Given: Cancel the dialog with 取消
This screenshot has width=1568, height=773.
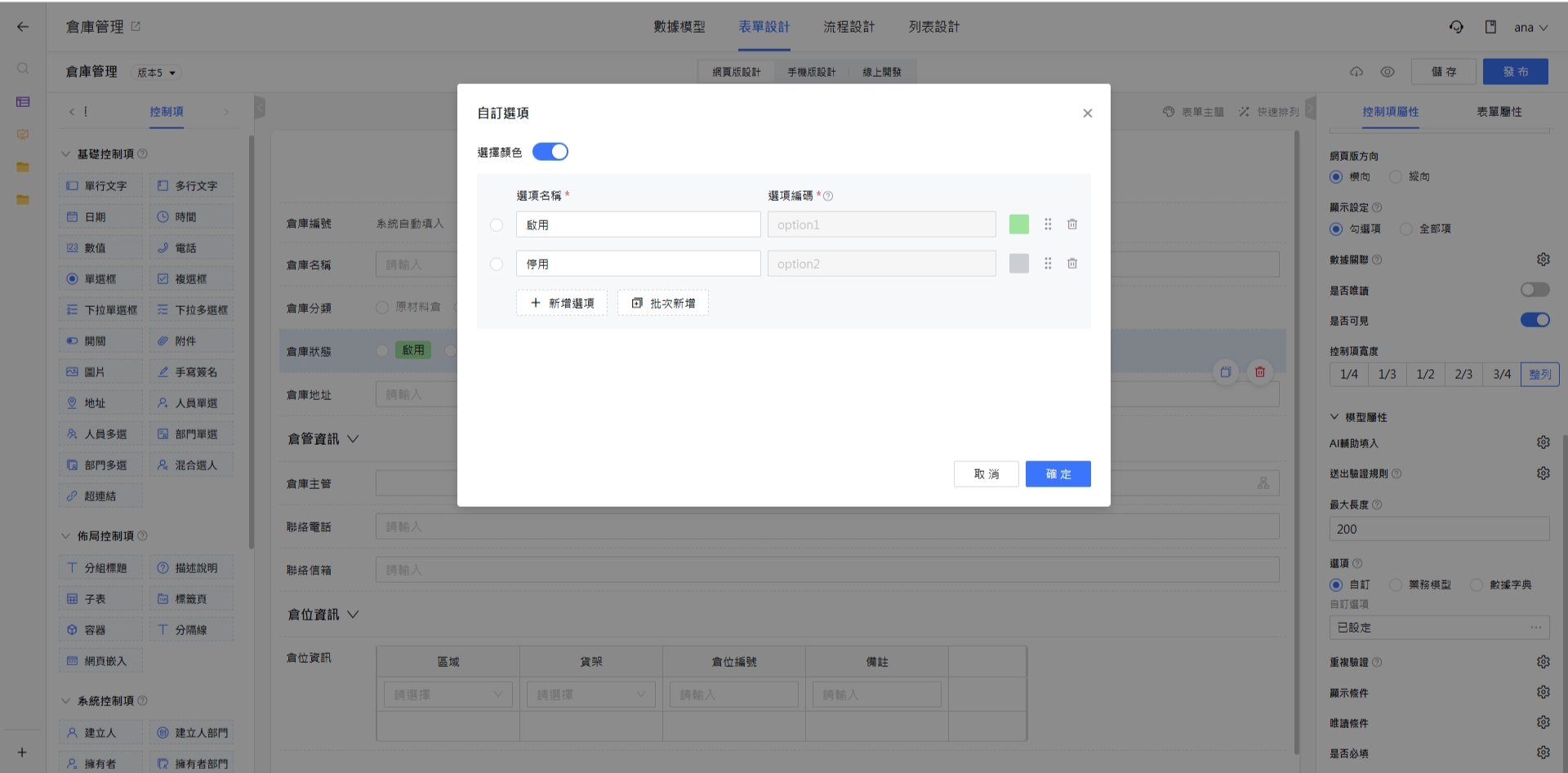Looking at the screenshot, I should point(987,474).
